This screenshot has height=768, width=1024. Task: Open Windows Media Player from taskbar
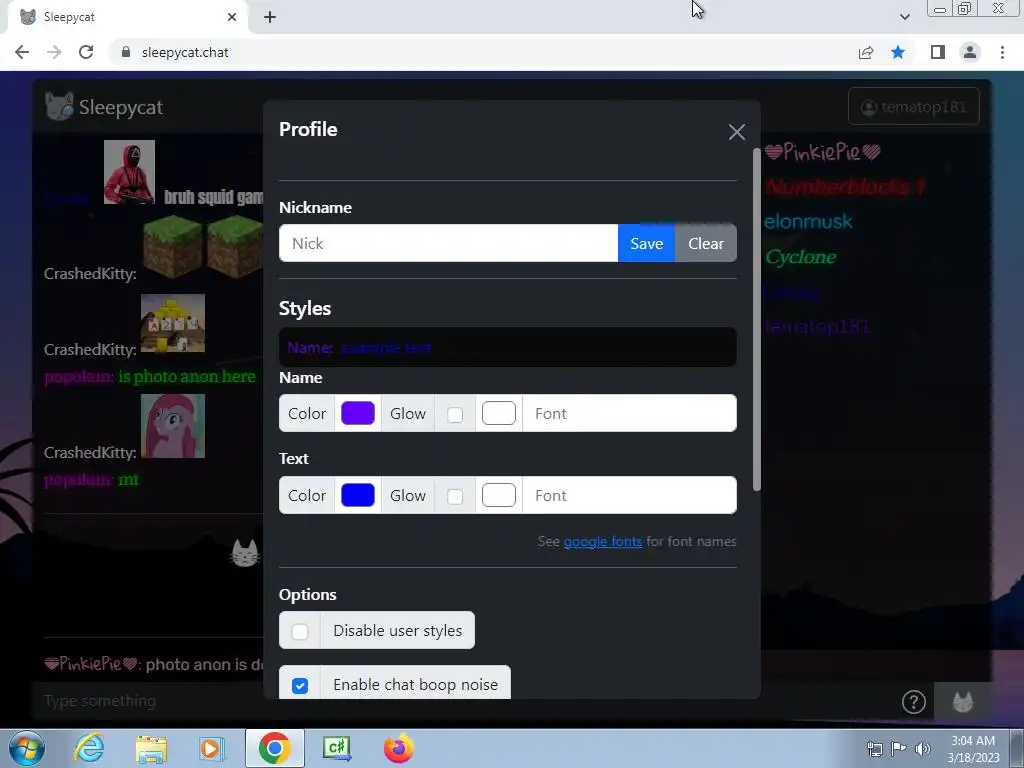[x=211, y=748]
